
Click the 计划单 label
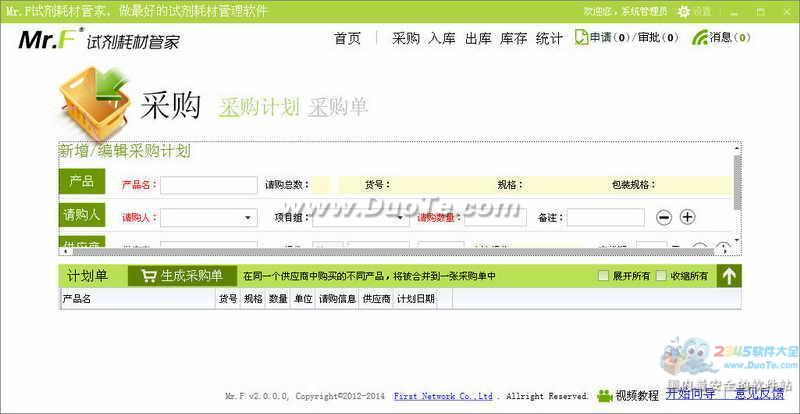(87, 276)
